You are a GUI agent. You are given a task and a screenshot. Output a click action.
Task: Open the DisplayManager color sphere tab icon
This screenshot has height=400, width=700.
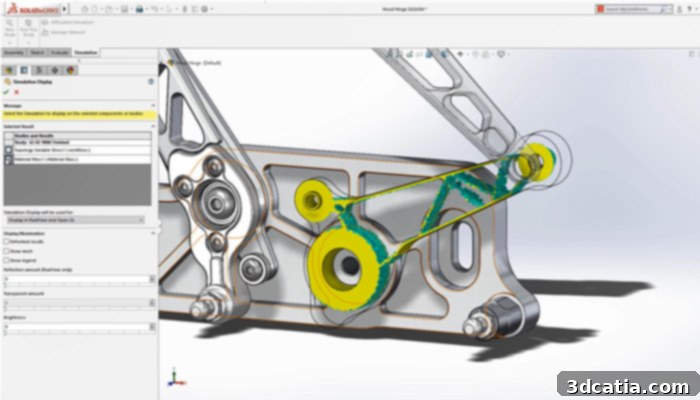coord(71,70)
